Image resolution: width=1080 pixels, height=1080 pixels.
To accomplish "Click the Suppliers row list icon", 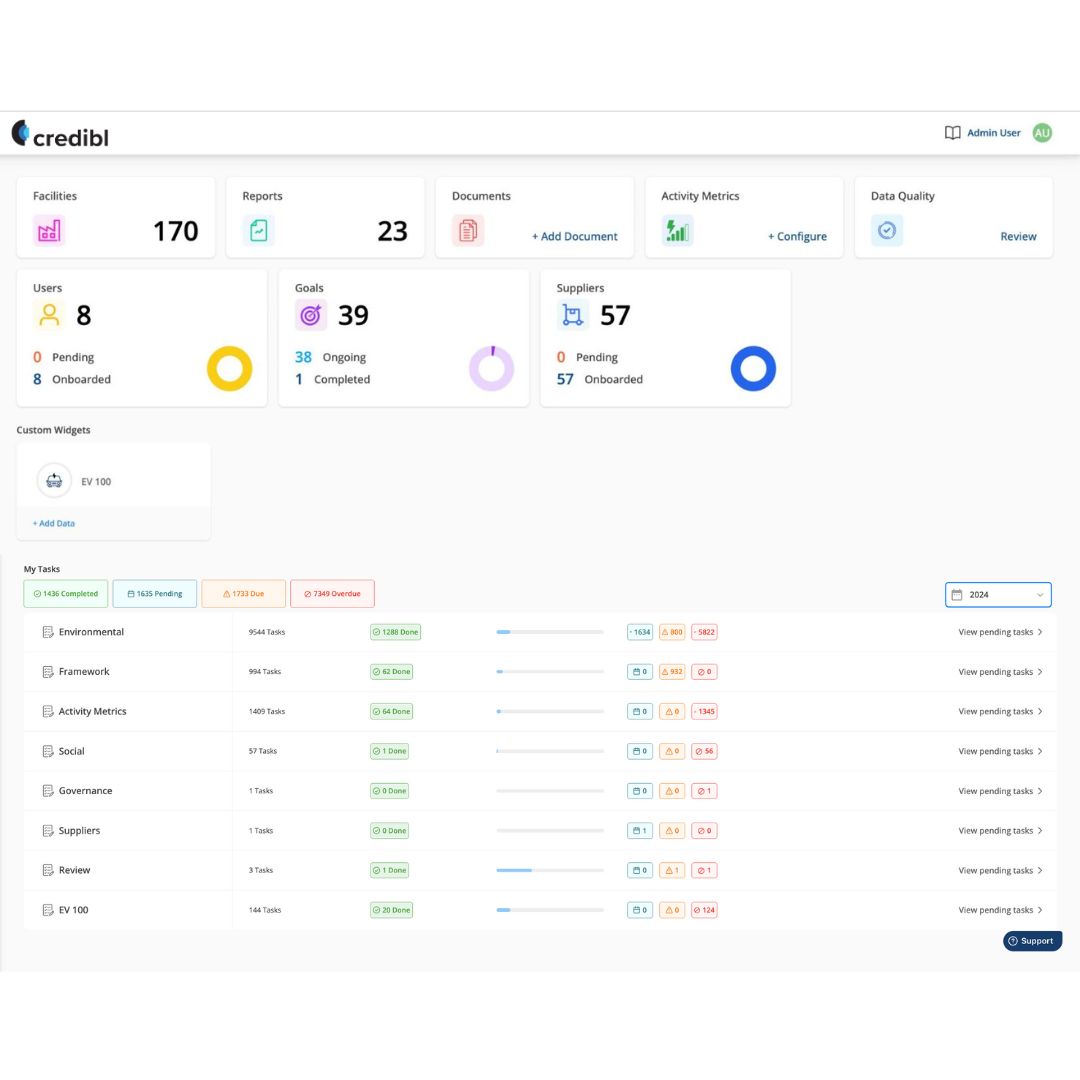I will point(48,831).
